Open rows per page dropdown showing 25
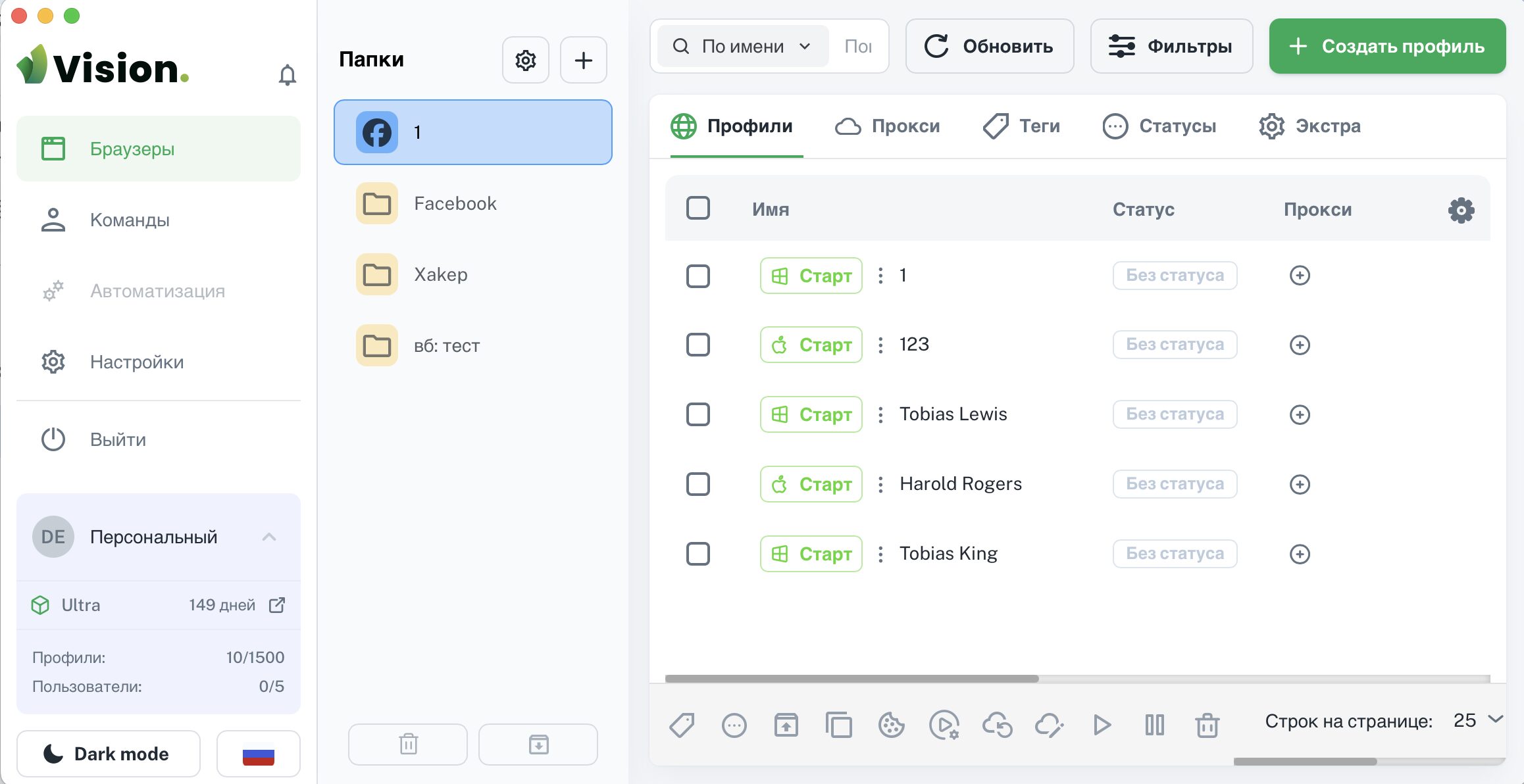This screenshot has width=1524, height=784. pos(1479,720)
